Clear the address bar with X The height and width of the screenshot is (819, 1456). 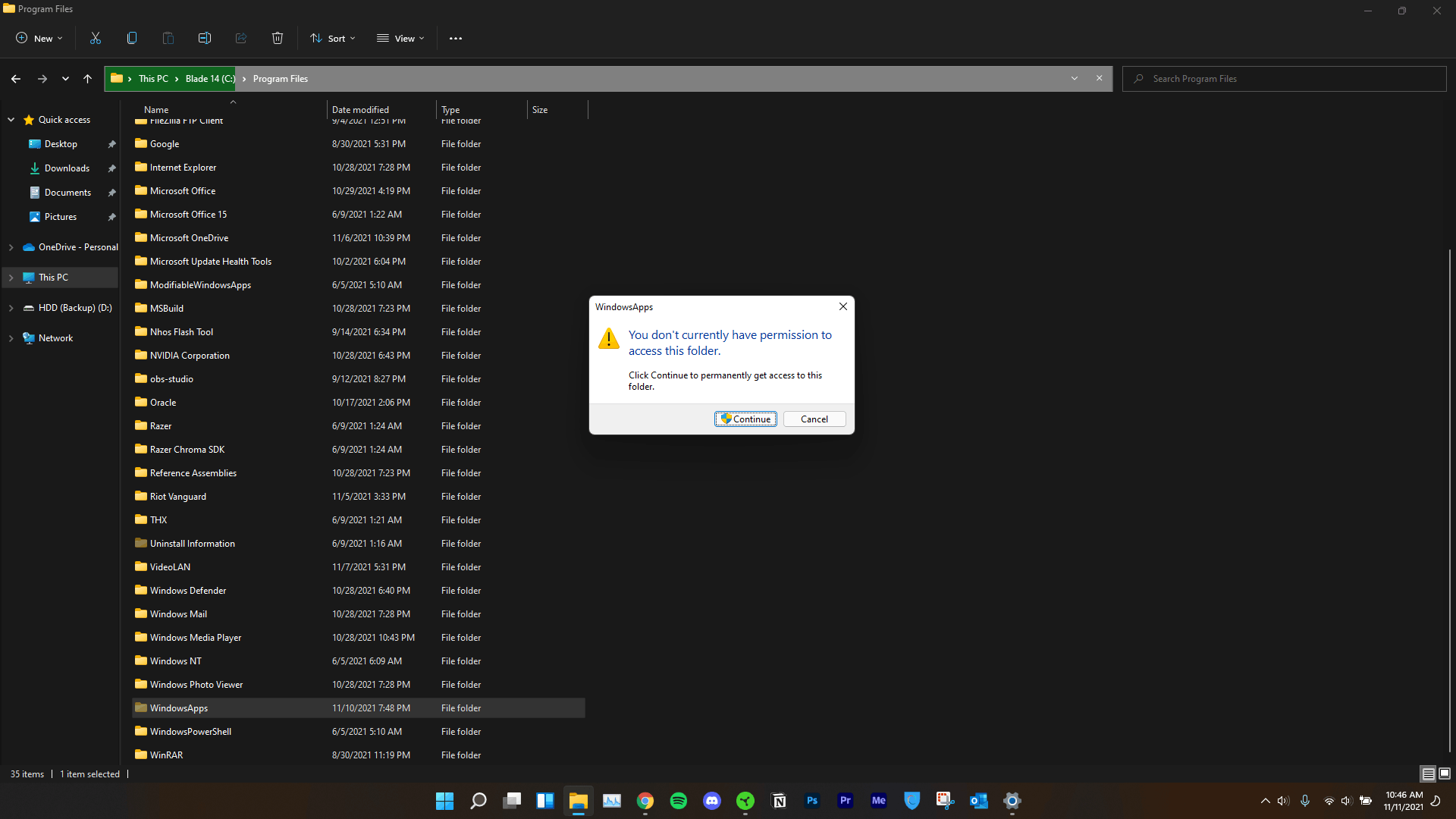pos(1100,78)
